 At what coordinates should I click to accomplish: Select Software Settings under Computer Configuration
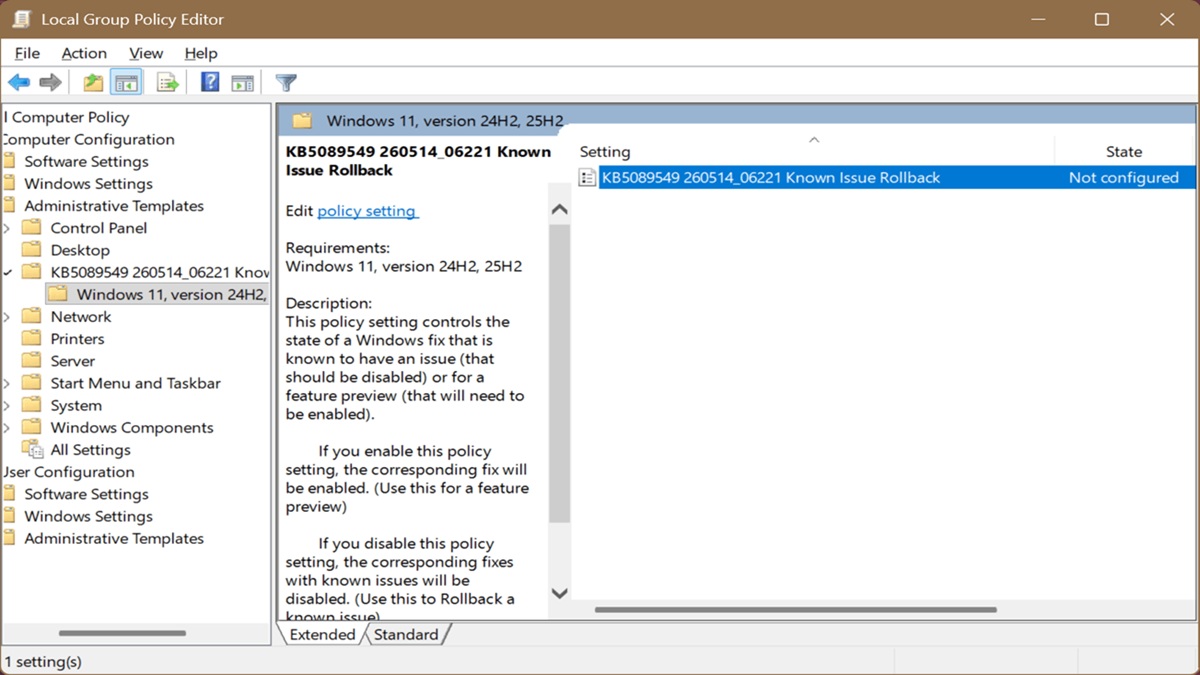pos(86,161)
